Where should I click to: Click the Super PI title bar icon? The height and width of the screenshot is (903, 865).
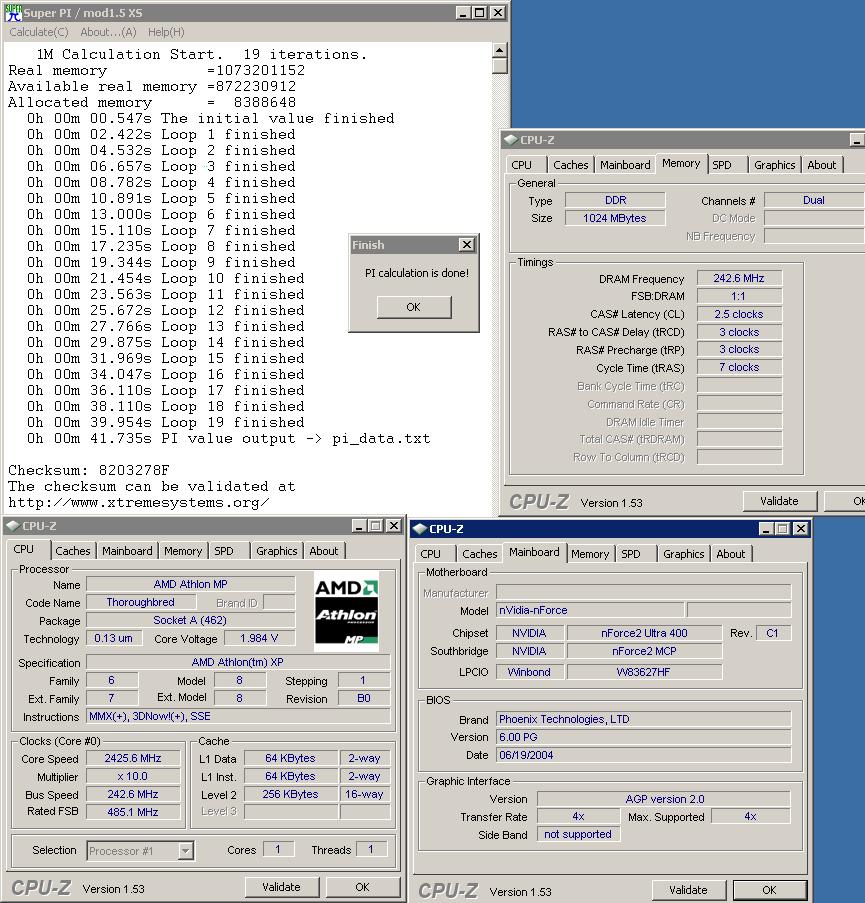[x=12, y=12]
